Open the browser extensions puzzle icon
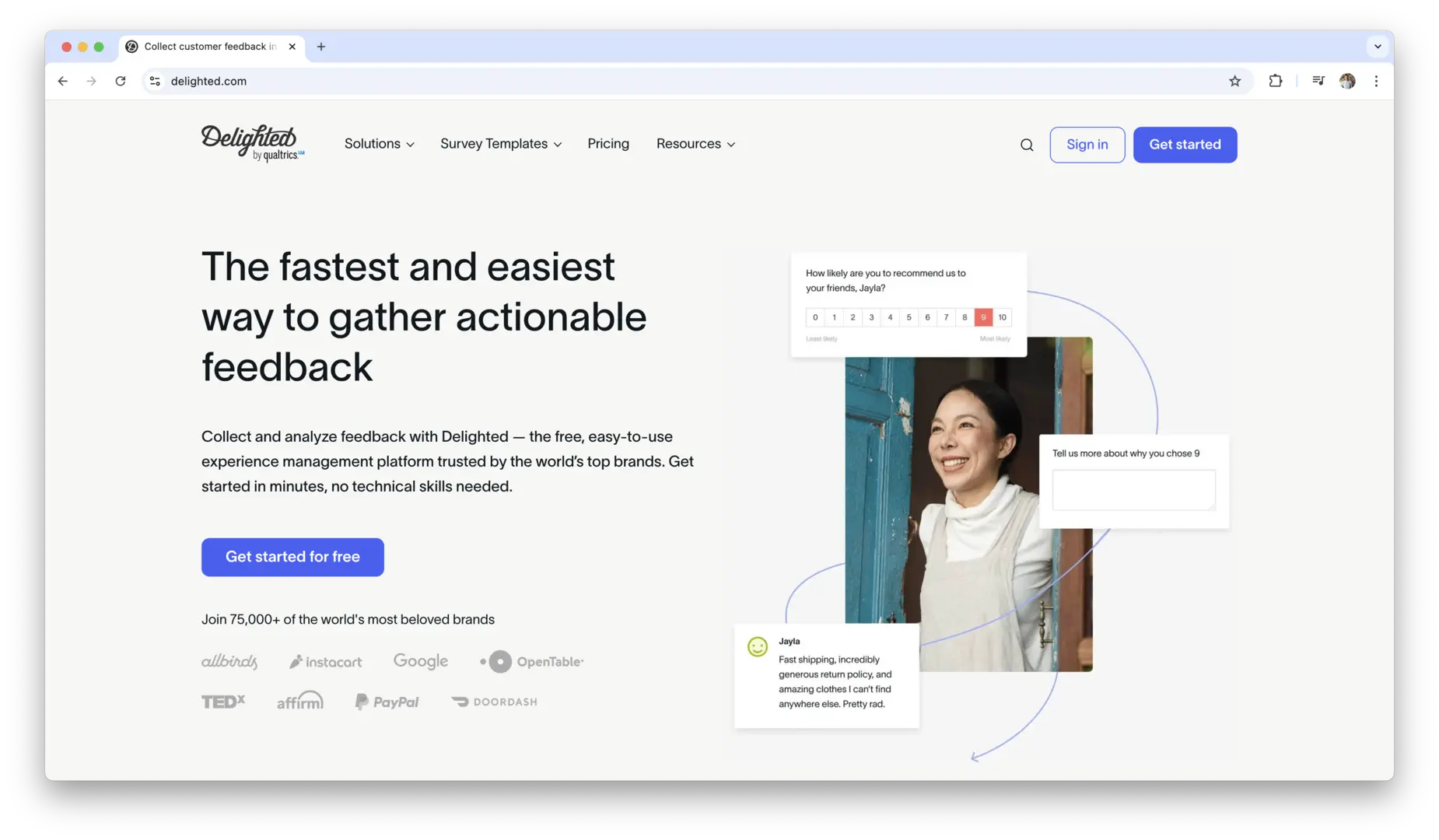This screenshot has width=1439, height=840. coord(1275,81)
